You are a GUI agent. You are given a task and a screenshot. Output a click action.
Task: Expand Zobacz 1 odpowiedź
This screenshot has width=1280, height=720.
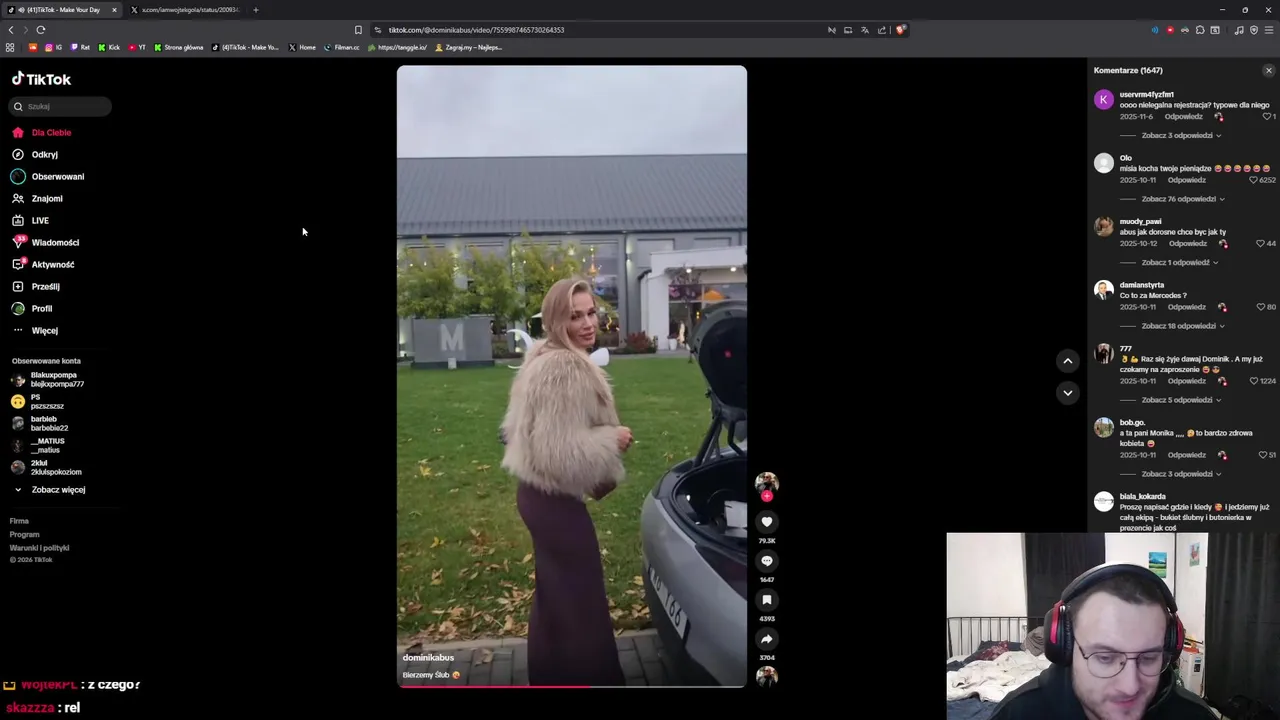coord(1180,262)
